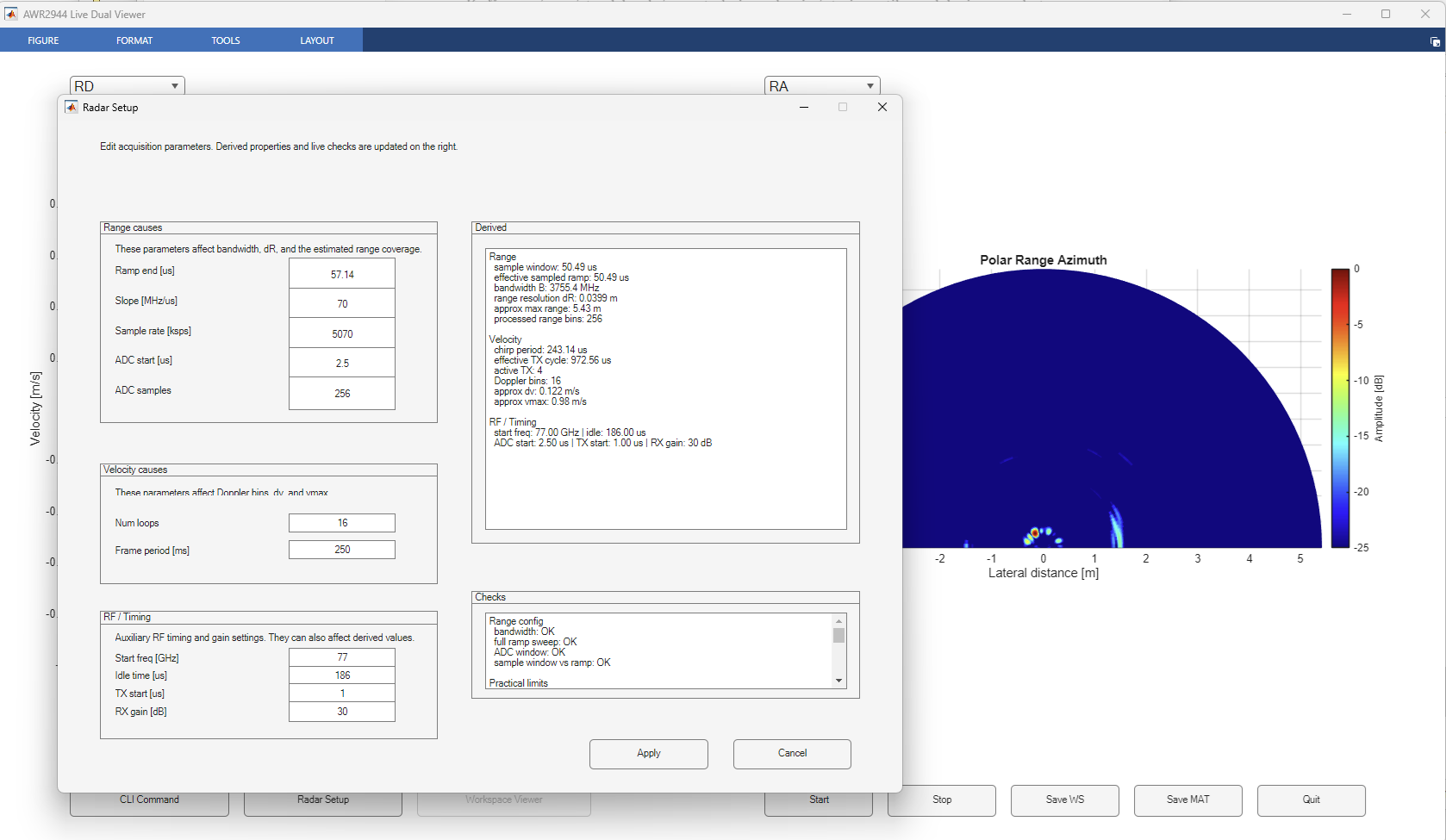Click the Radar Setup title bar icon

[x=72, y=107]
